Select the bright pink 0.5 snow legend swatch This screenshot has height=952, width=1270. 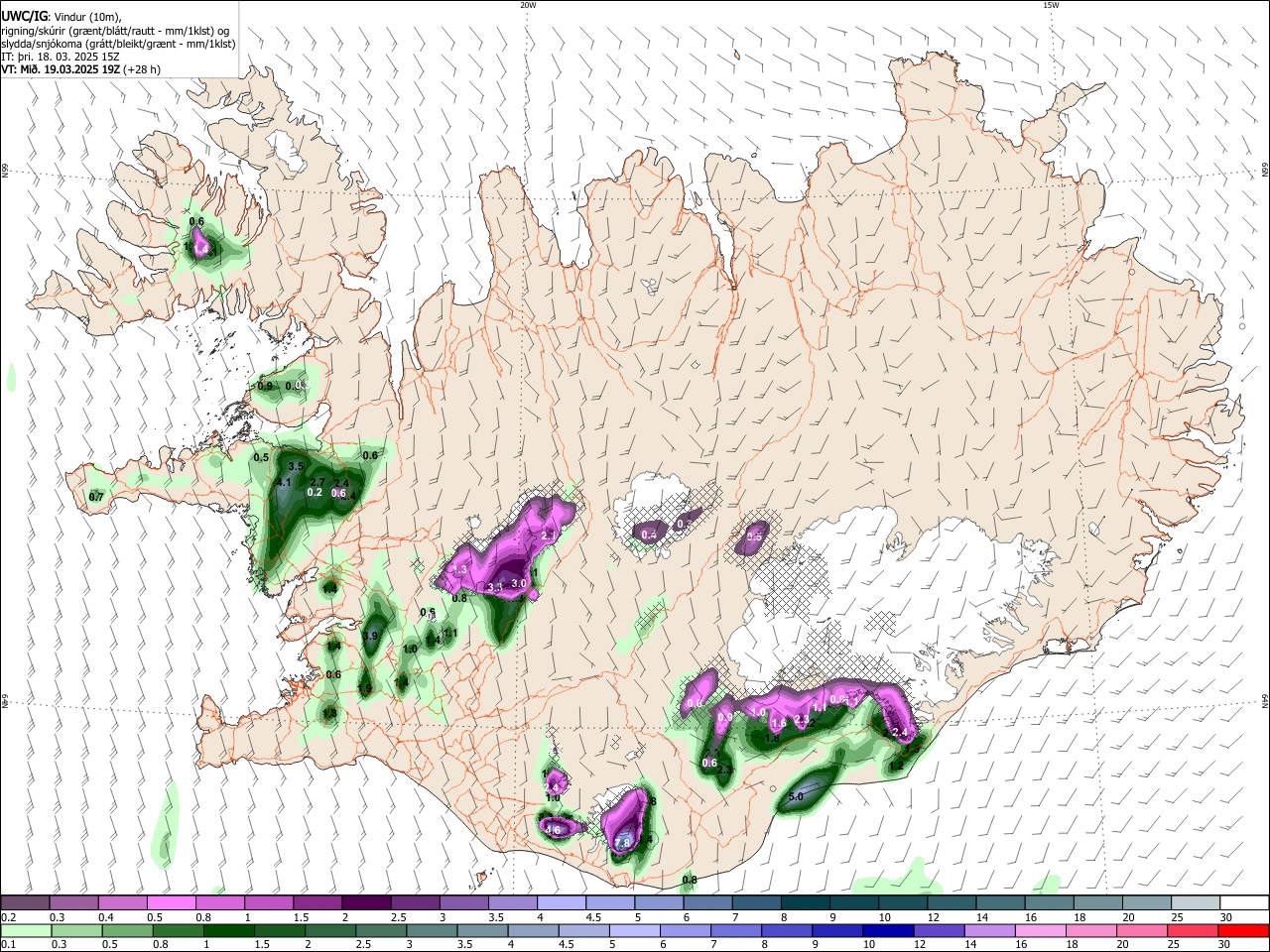click(171, 903)
